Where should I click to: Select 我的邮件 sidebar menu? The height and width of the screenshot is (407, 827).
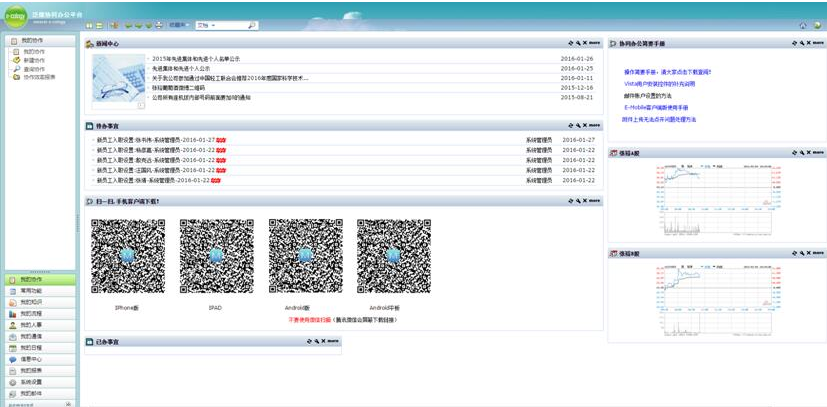click(40, 394)
